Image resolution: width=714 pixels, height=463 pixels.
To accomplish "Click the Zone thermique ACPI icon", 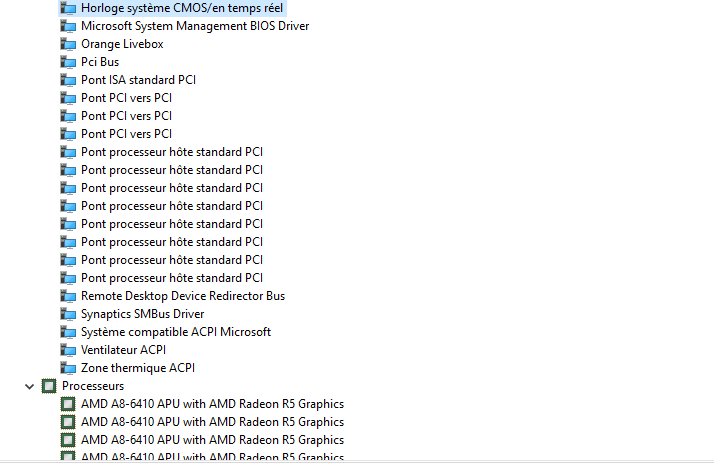I will point(68,368).
